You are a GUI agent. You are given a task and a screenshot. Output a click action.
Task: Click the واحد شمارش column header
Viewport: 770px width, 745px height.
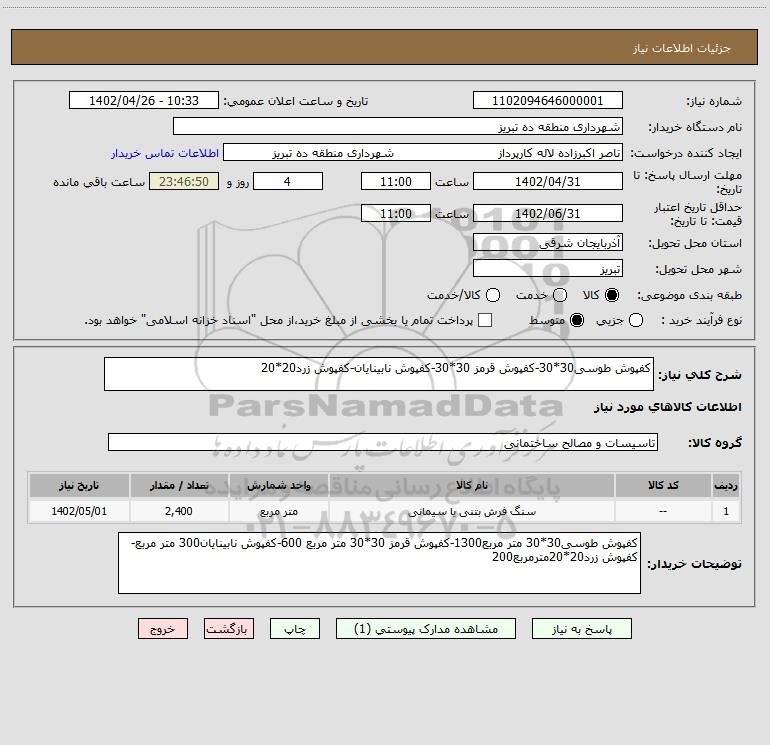278,485
